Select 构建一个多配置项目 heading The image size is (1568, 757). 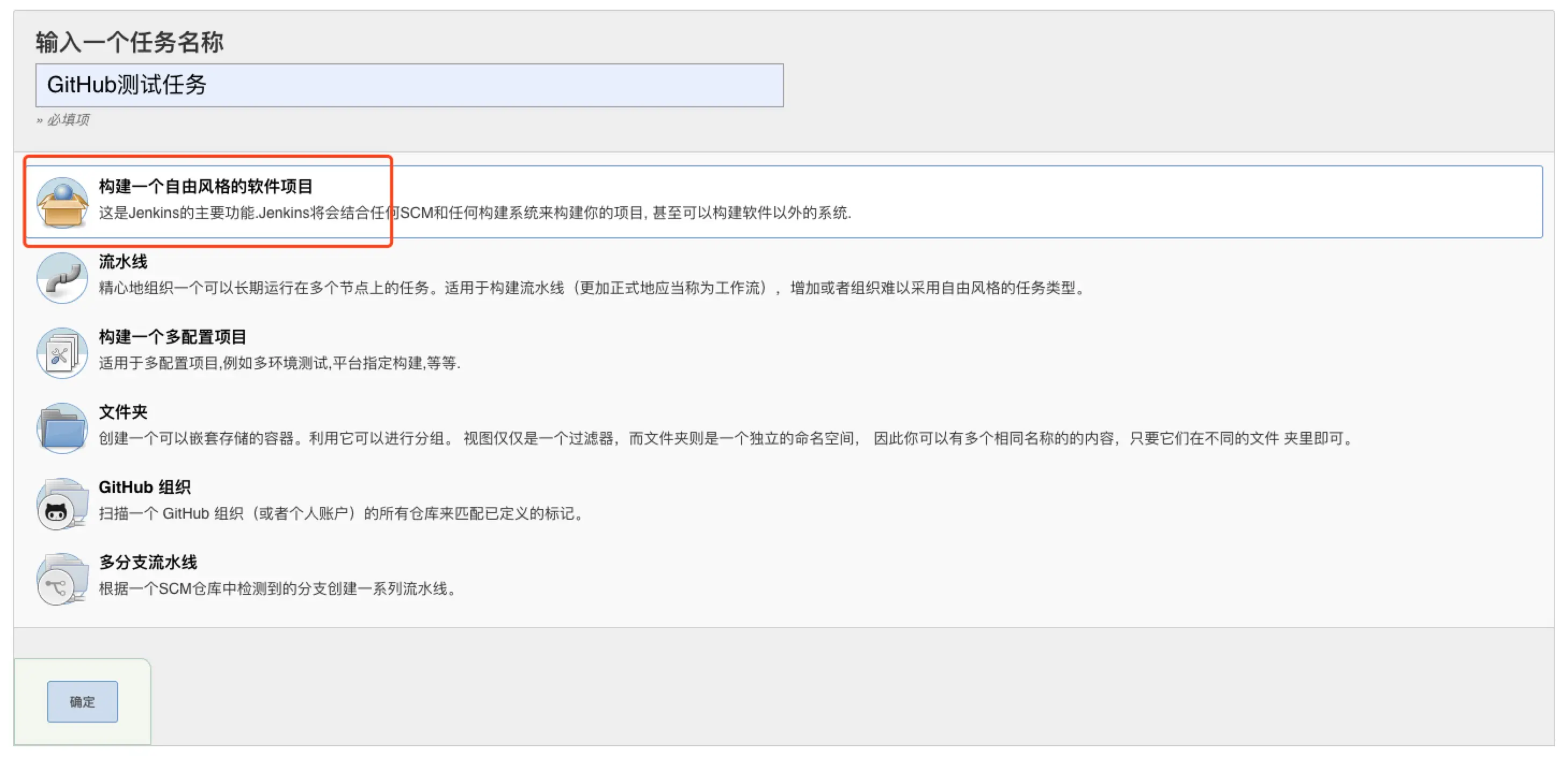tap(172, 337)
